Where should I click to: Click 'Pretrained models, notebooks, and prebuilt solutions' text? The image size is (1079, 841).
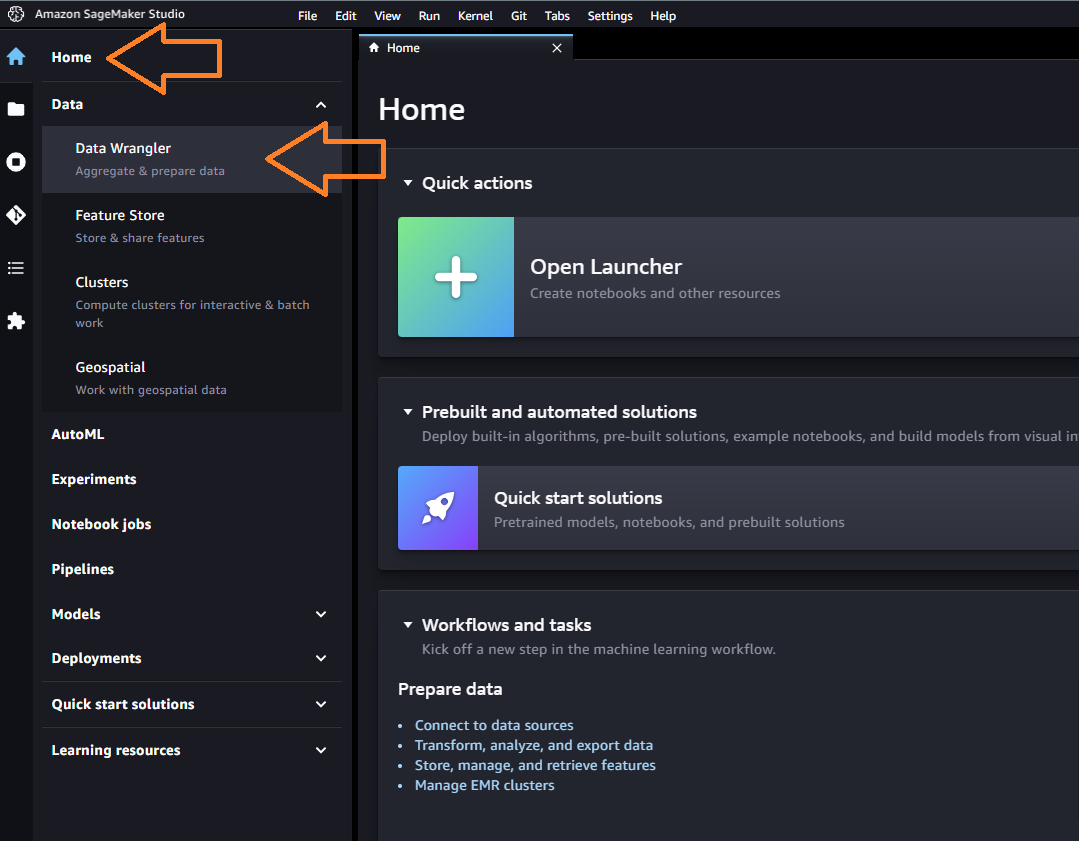669,522
